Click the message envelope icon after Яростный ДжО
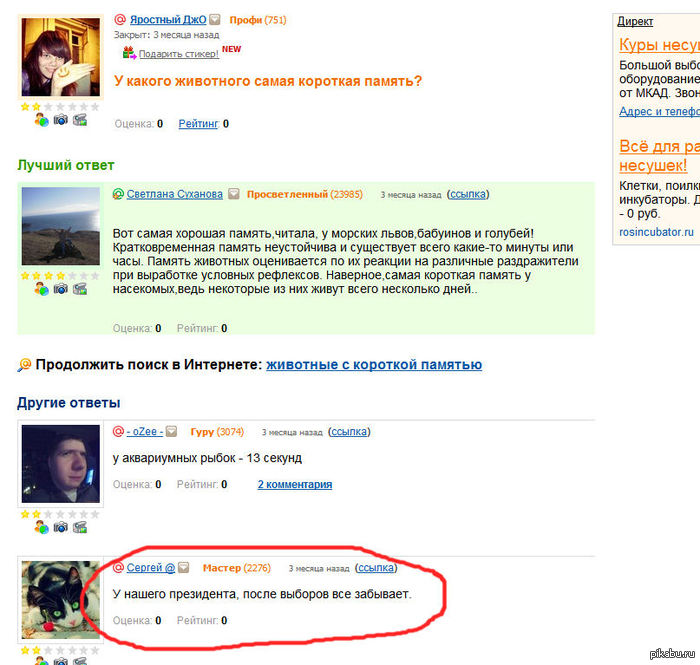This screenshot has width=700, height=665. [x=215, y=19]
